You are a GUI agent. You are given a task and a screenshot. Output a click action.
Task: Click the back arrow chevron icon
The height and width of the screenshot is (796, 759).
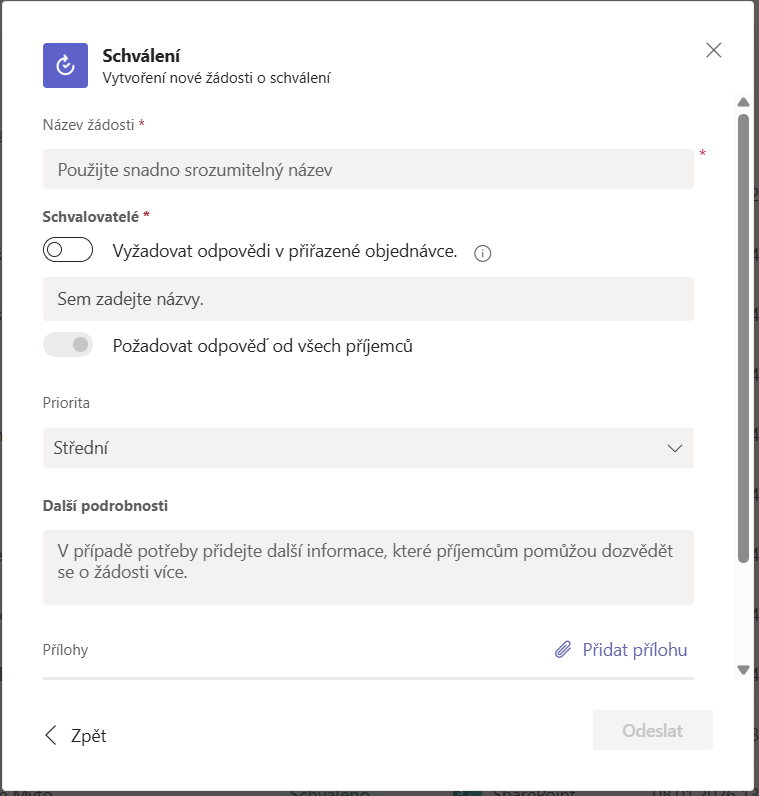coord(51,736)
